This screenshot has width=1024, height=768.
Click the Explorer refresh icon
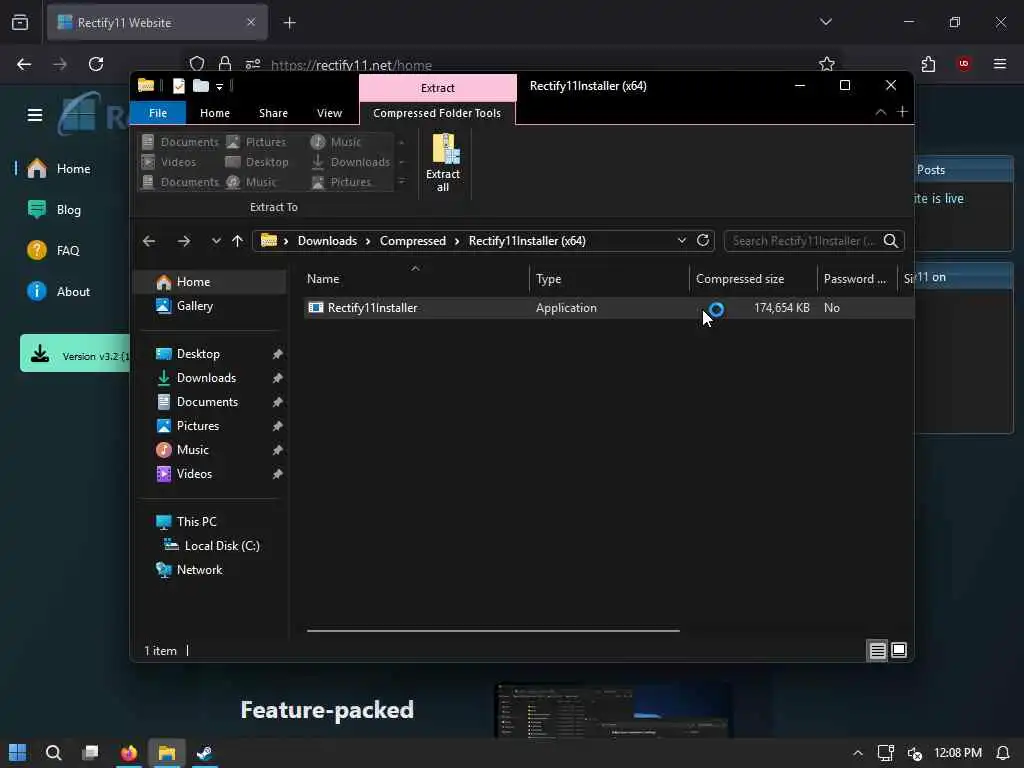703,240
